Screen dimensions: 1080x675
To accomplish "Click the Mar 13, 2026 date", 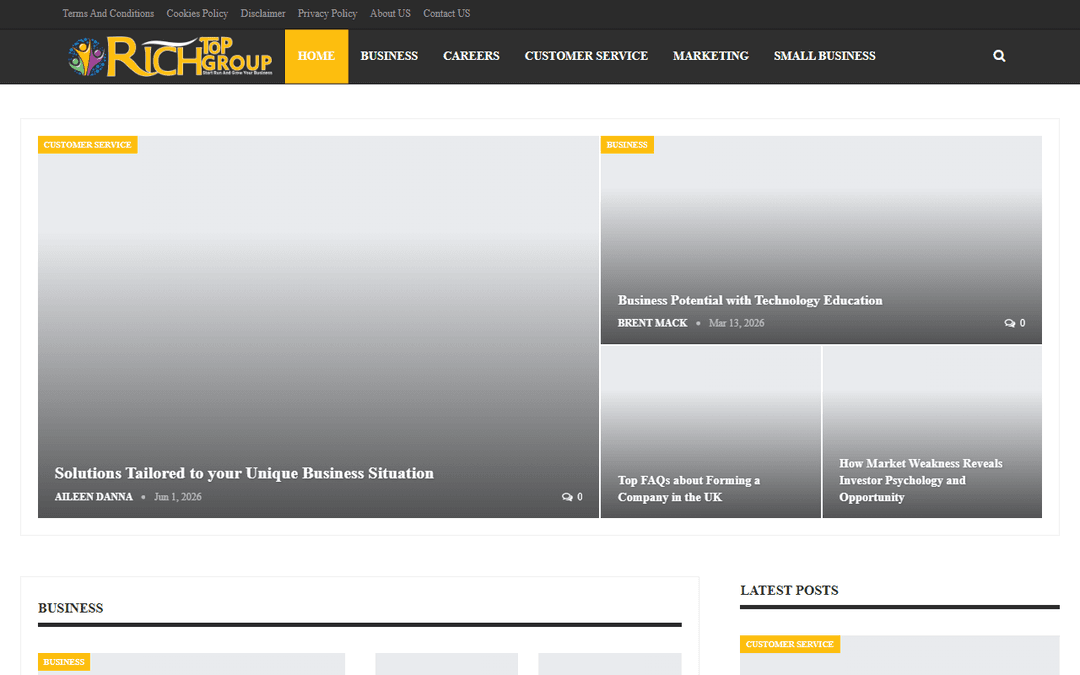I will click(x=736, y=323).
